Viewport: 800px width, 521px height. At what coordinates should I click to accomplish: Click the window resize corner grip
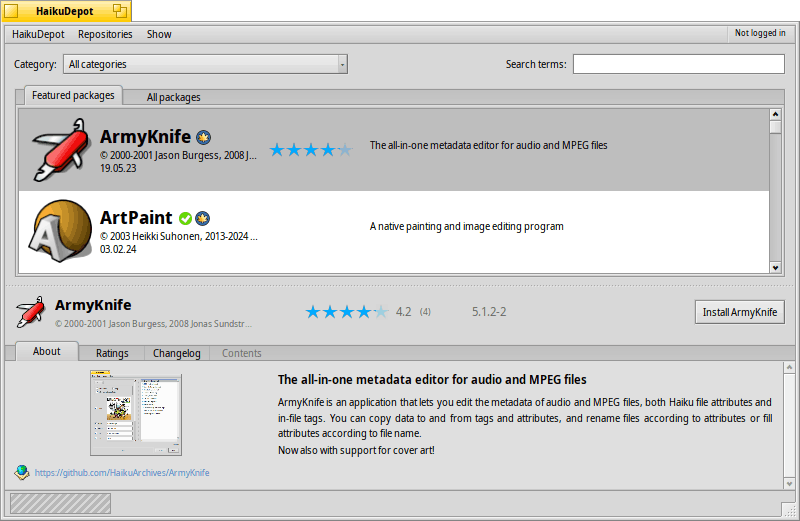point(788,509)
